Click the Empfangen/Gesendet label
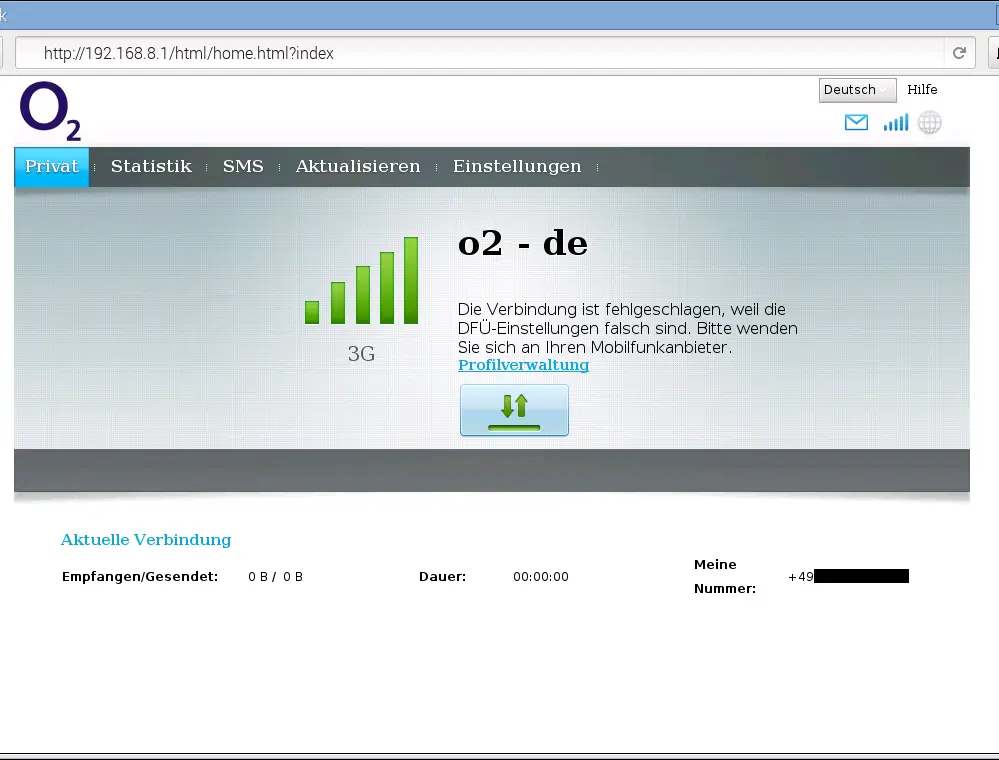This screenshot has height=760, width=999. [140, 577]
